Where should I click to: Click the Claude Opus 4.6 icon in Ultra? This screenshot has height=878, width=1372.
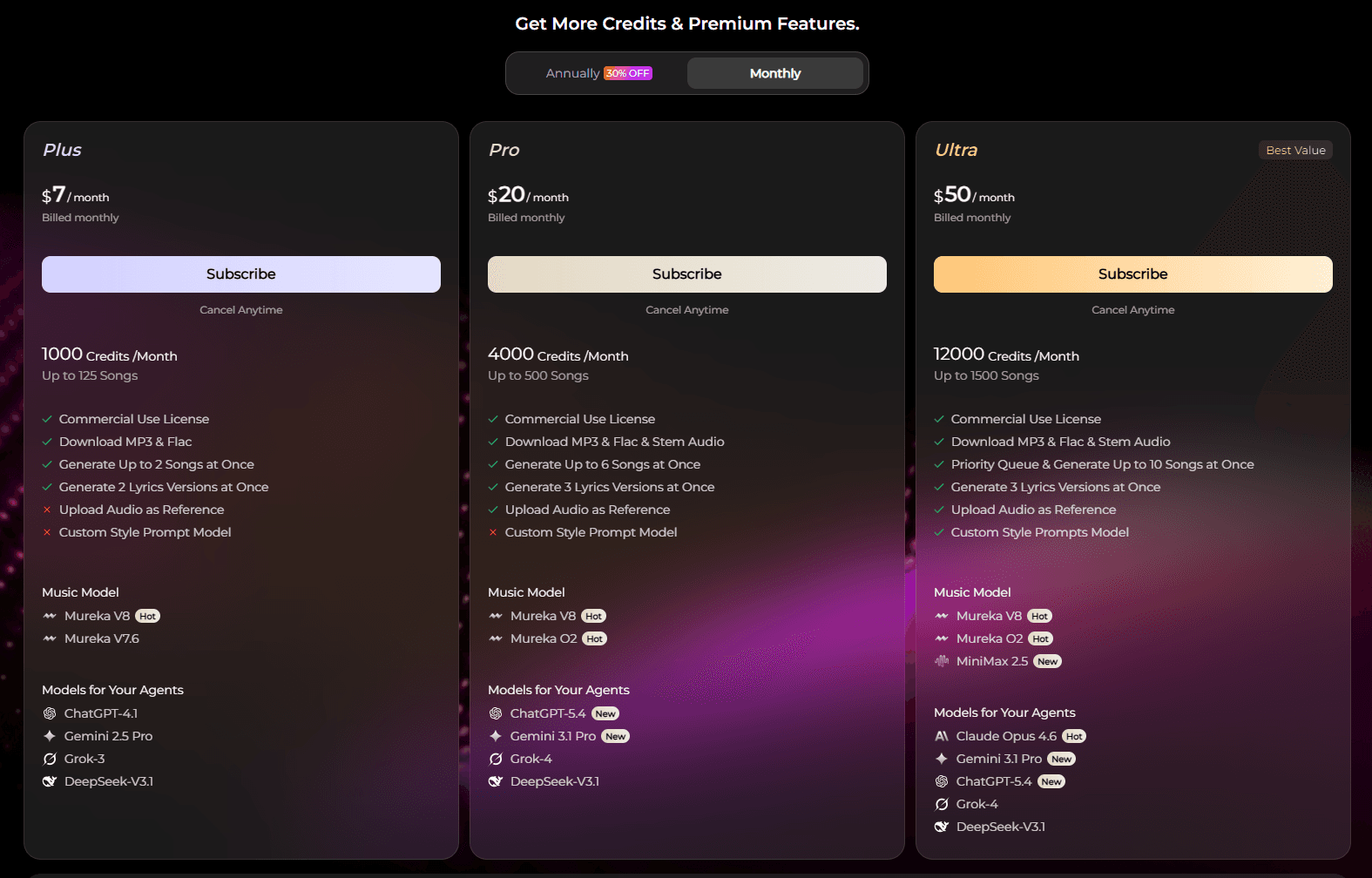pos(941,736)
